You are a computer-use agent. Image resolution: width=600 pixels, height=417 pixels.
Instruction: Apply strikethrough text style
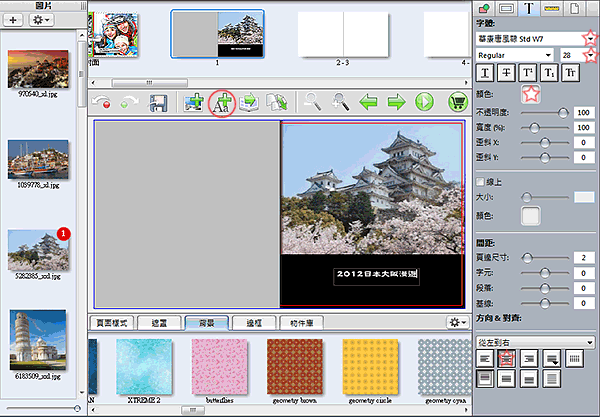pos(506,73)
